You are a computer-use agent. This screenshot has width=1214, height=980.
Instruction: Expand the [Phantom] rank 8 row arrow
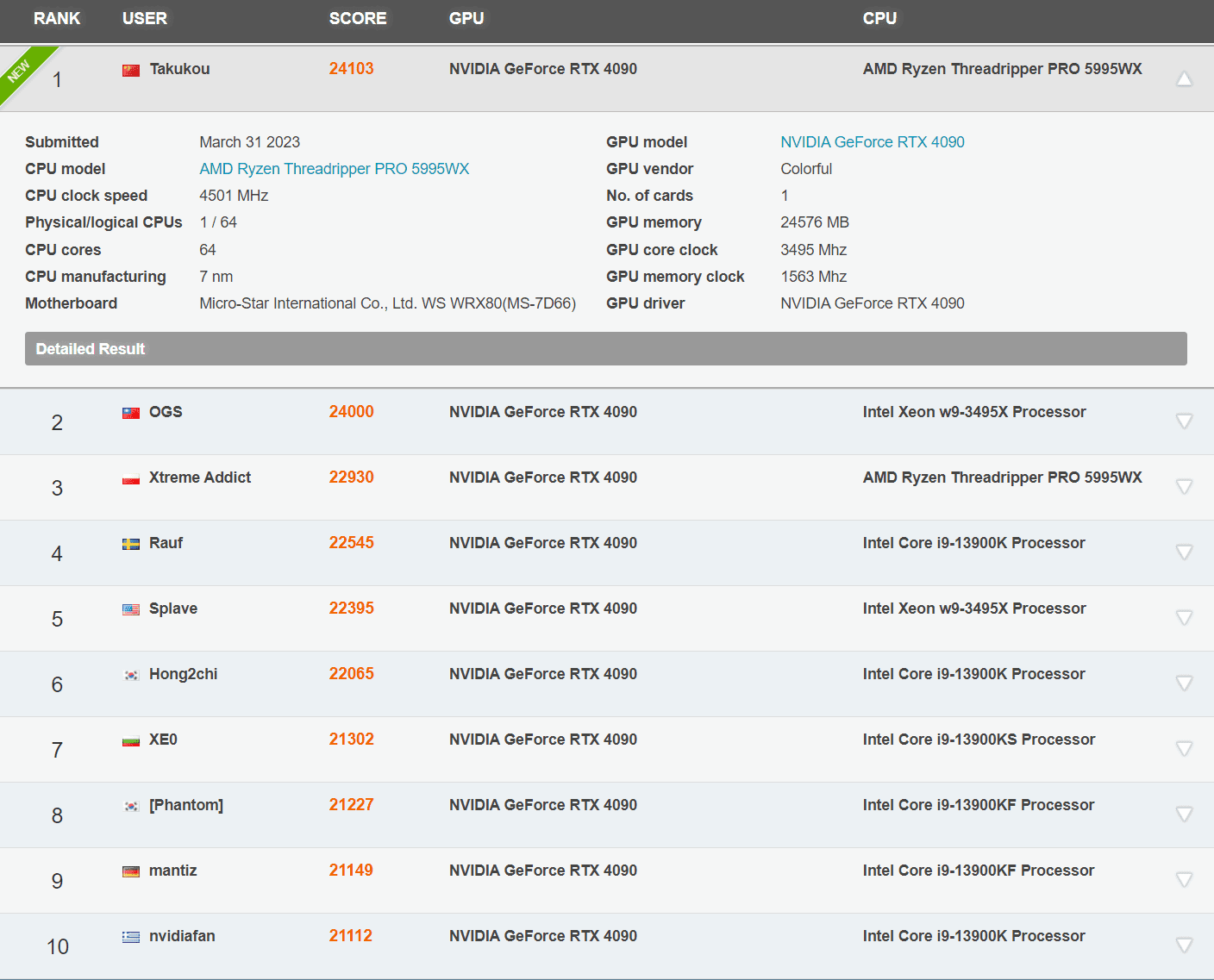(1184, 815)
